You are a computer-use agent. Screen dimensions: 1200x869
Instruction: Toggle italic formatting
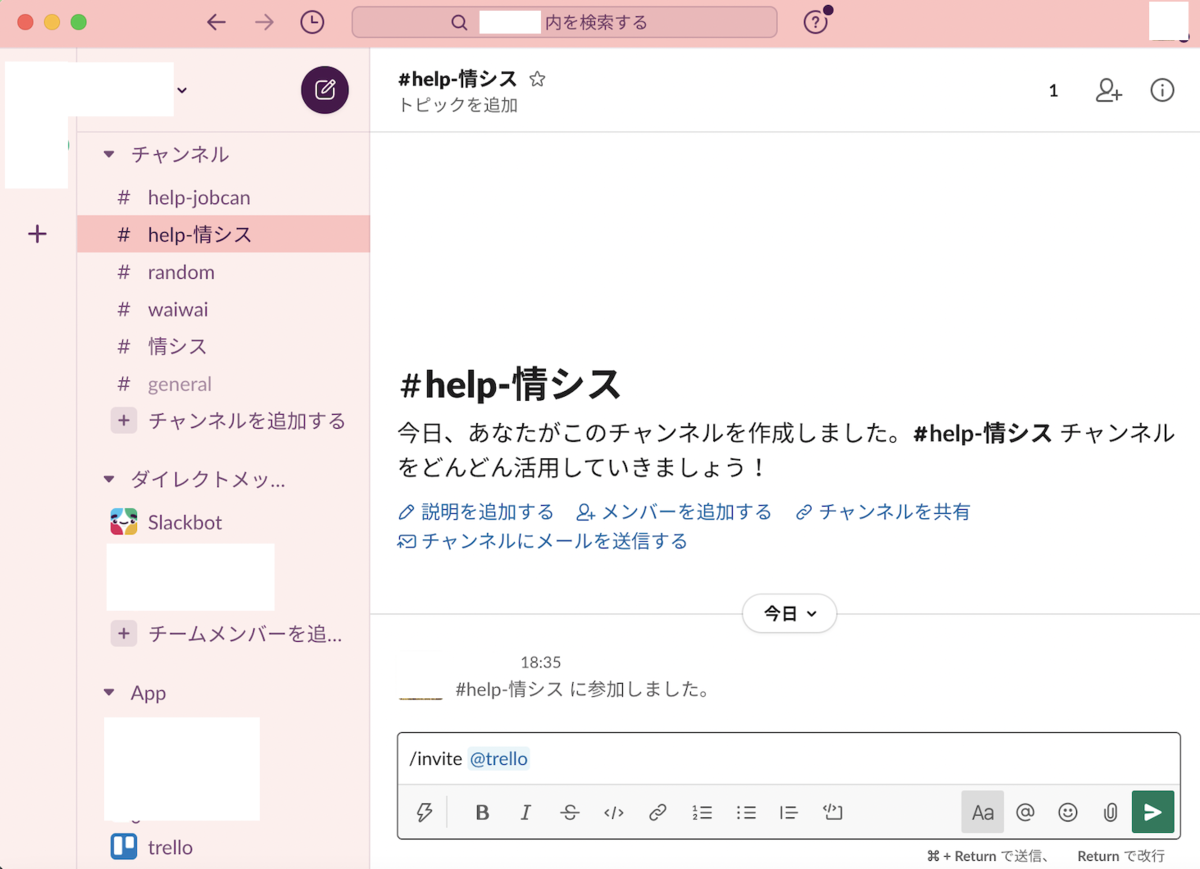525,812
